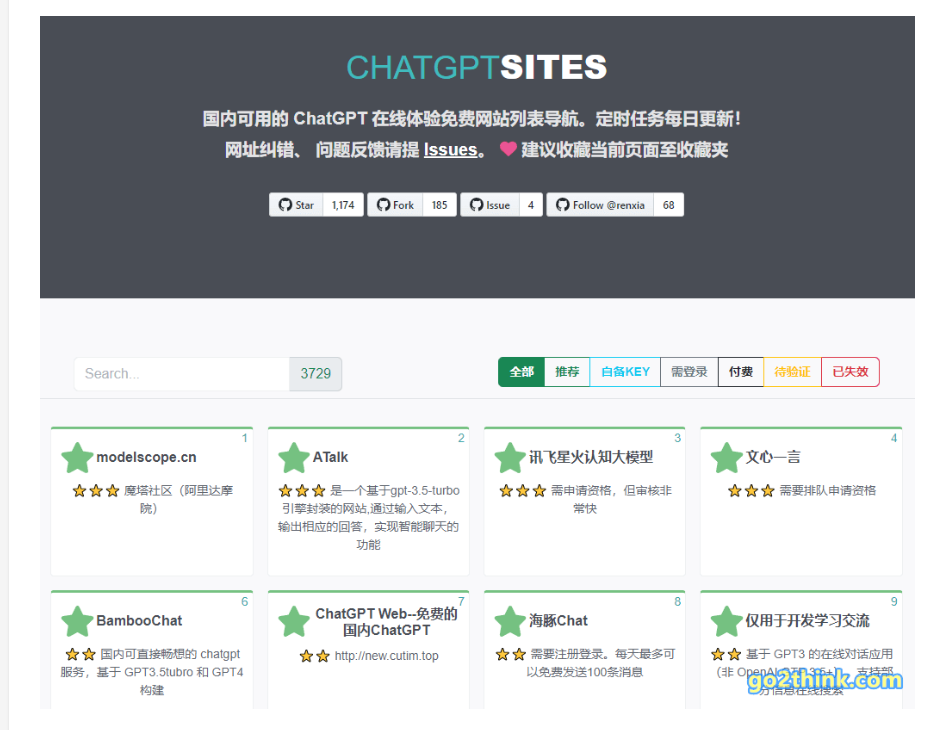The width and height of the screenshot is (944, 730).
Task: Switch to the 推荐 filter tab
Action: [567, 372]
